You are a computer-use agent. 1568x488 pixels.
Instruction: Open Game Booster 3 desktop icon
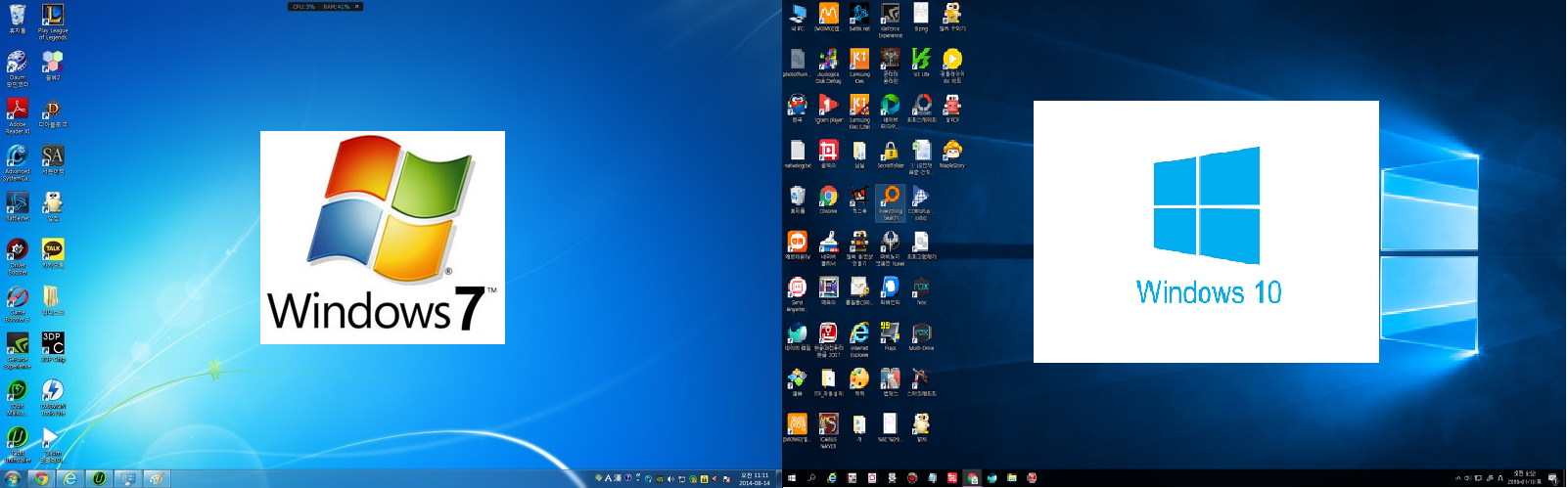point(18,303)
